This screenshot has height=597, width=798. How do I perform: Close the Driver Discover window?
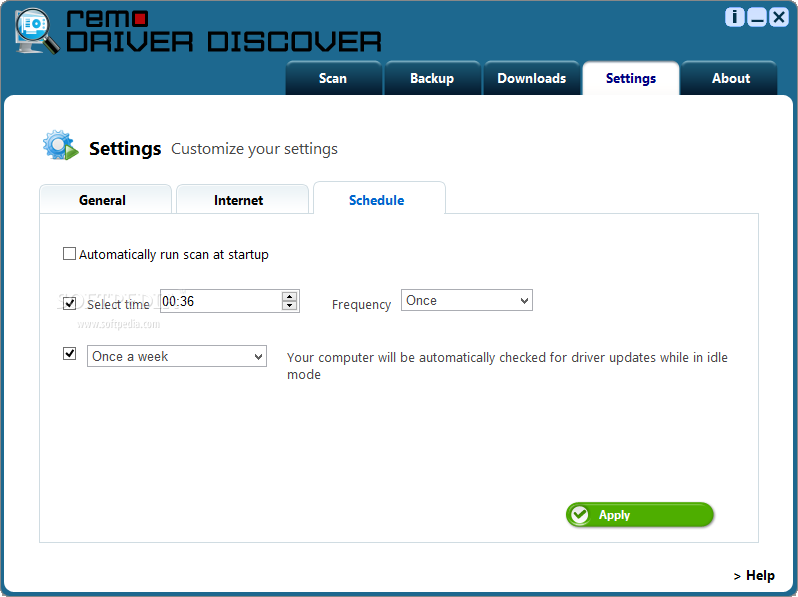pos(779,17)
